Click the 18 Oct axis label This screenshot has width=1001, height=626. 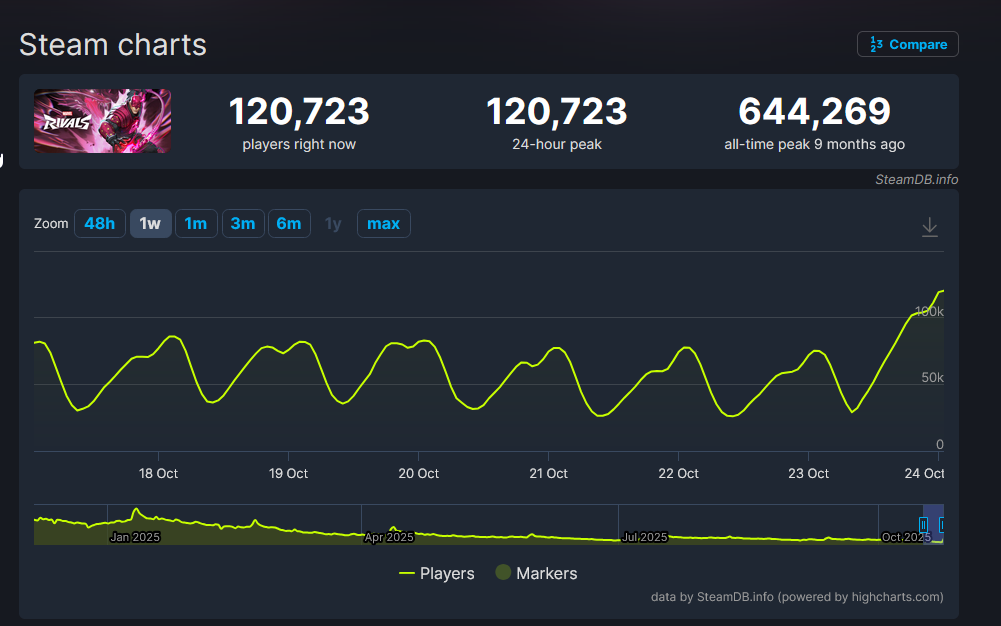pyautogui.click(x=158, y=473)
